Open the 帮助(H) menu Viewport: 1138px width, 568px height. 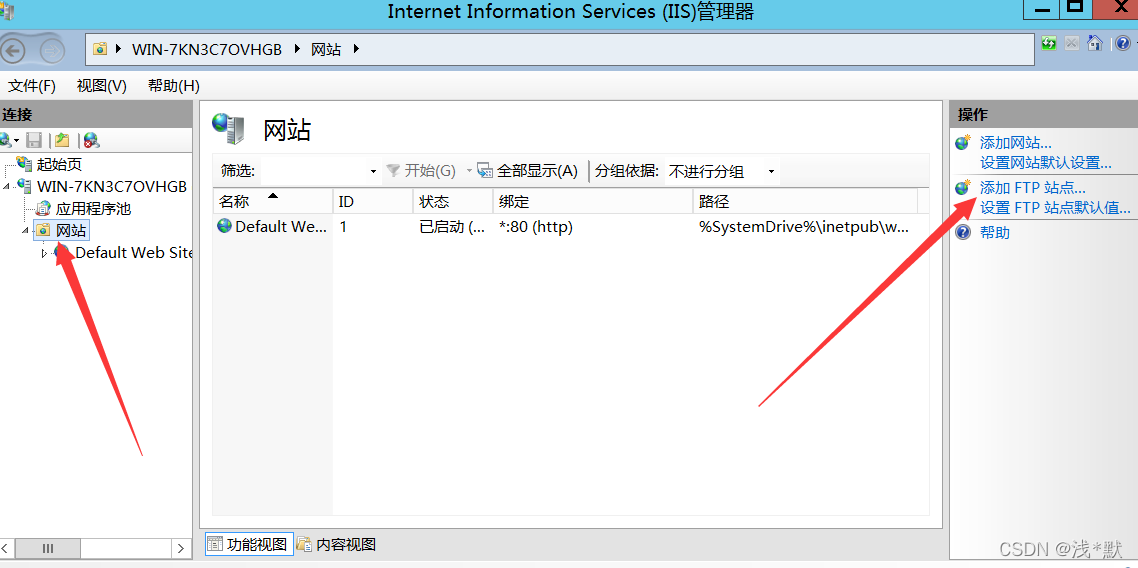[173, 86]
